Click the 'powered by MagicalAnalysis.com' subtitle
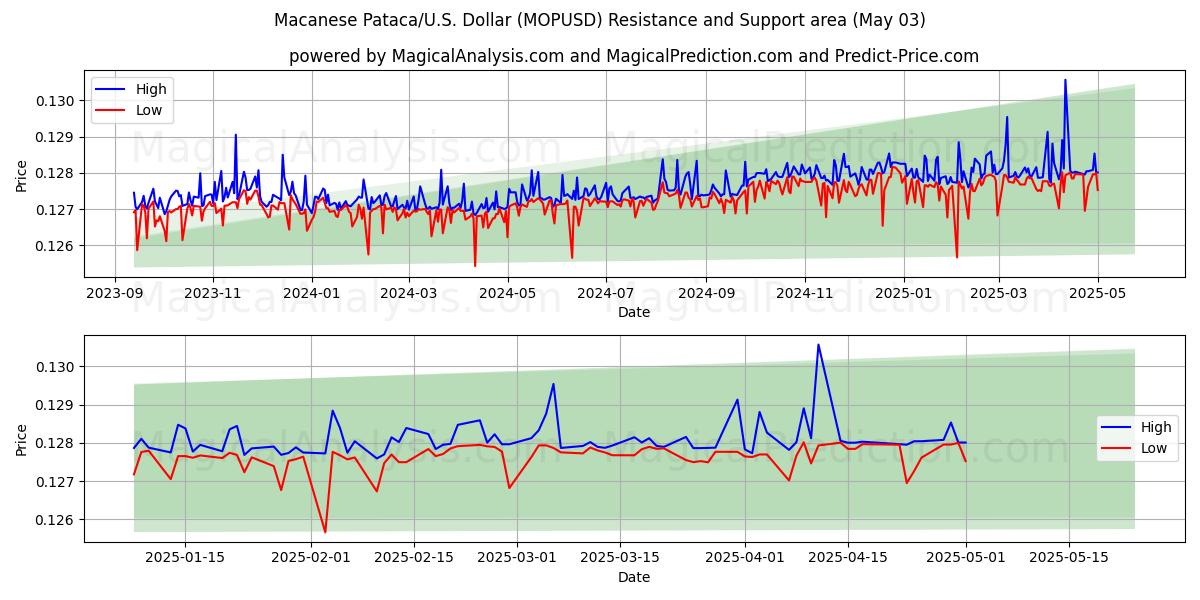The width and height of the screenshot is (1200, 600). pos(634,56)
